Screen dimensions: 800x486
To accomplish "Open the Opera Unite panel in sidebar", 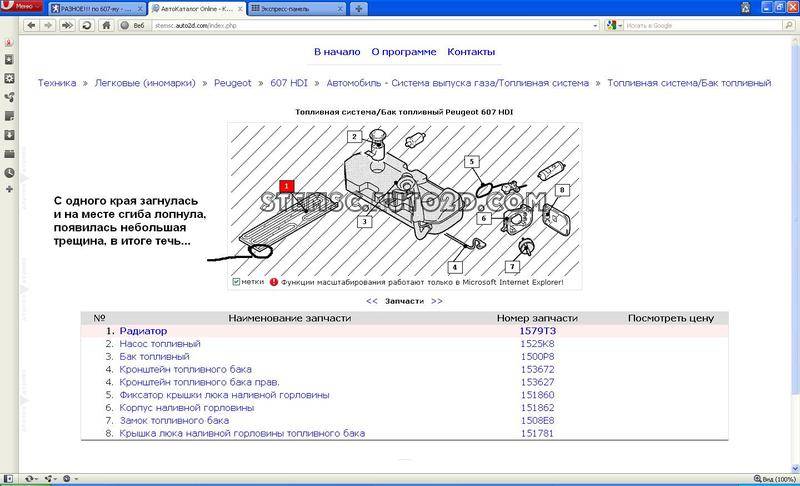I will (x=9, y=97).
